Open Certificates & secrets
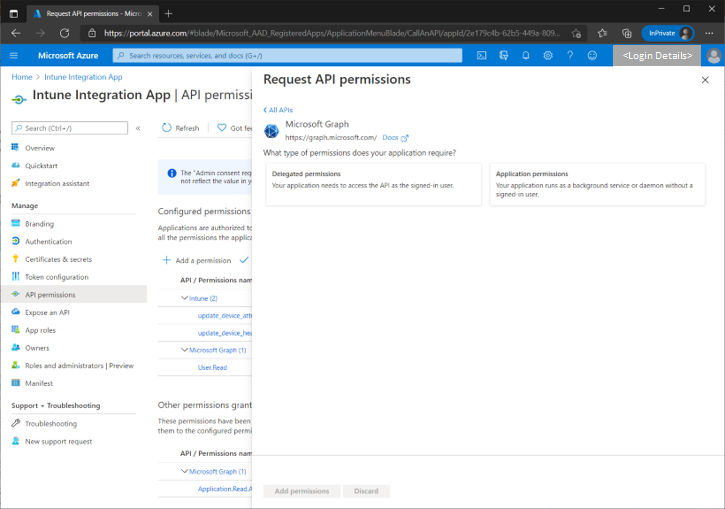 point(58,259)
